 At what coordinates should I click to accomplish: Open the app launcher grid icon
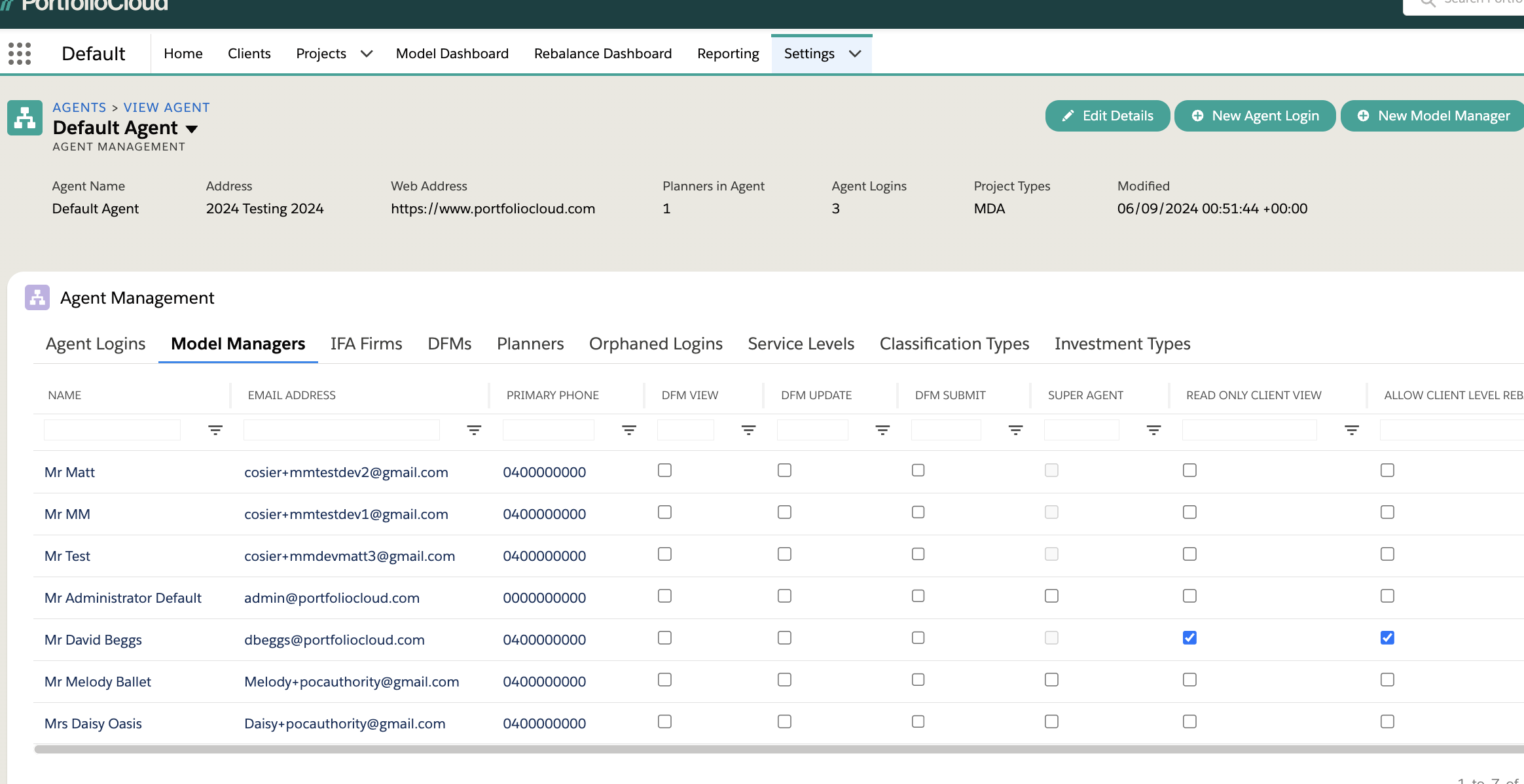[20, 54]
